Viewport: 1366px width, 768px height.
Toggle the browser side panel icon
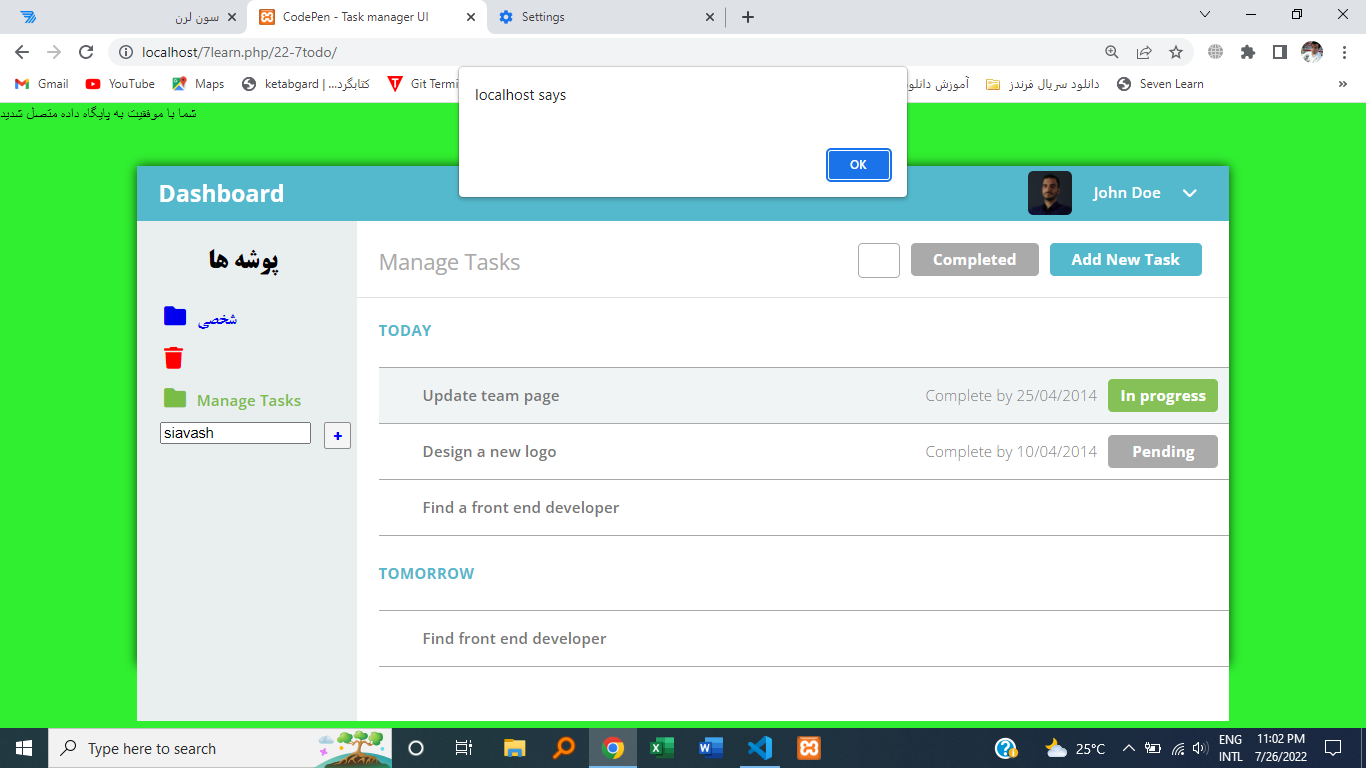click(x=1279, y=52)
